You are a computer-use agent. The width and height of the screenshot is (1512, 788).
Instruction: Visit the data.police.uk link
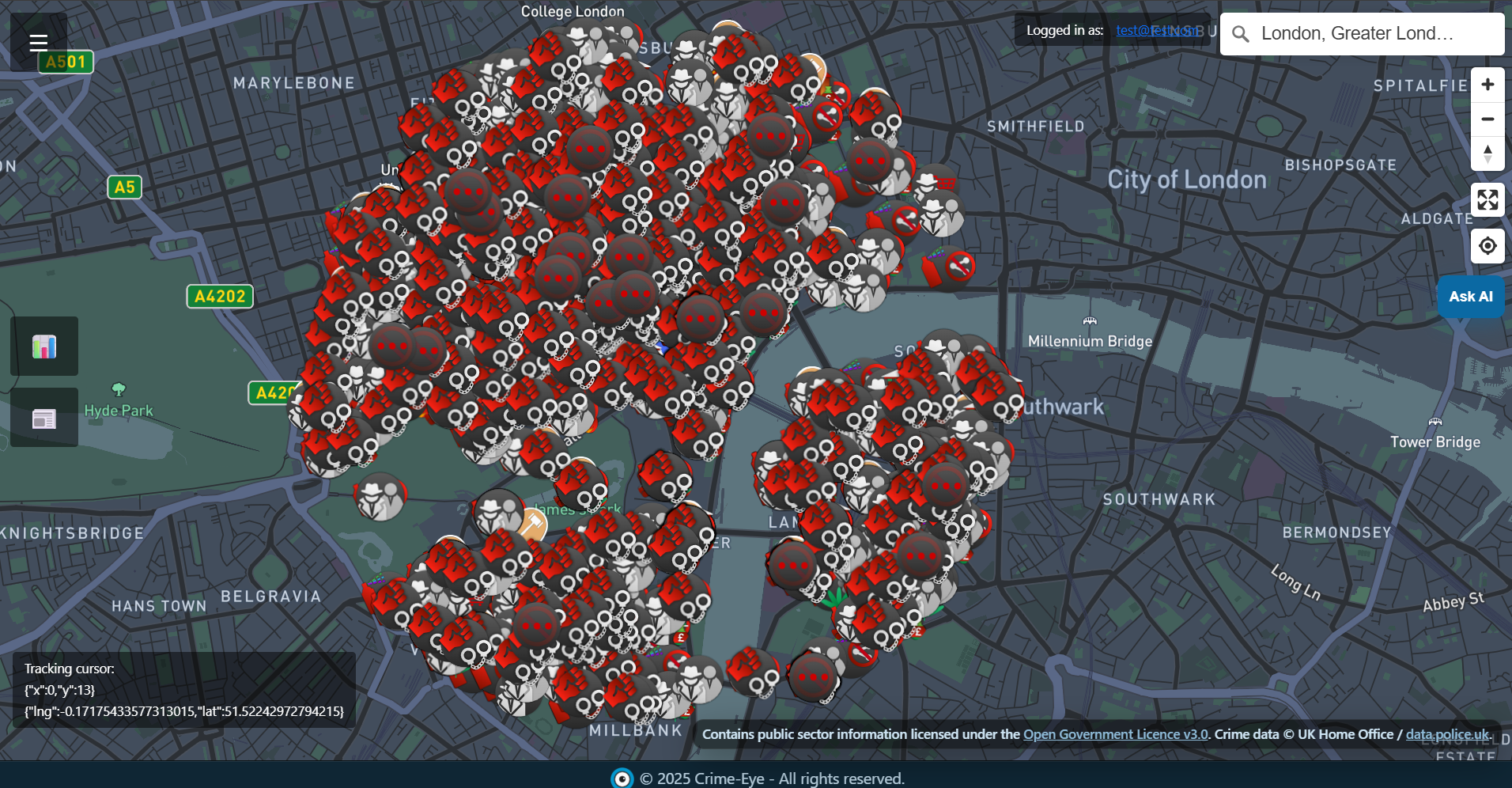tap(1446, 734)
